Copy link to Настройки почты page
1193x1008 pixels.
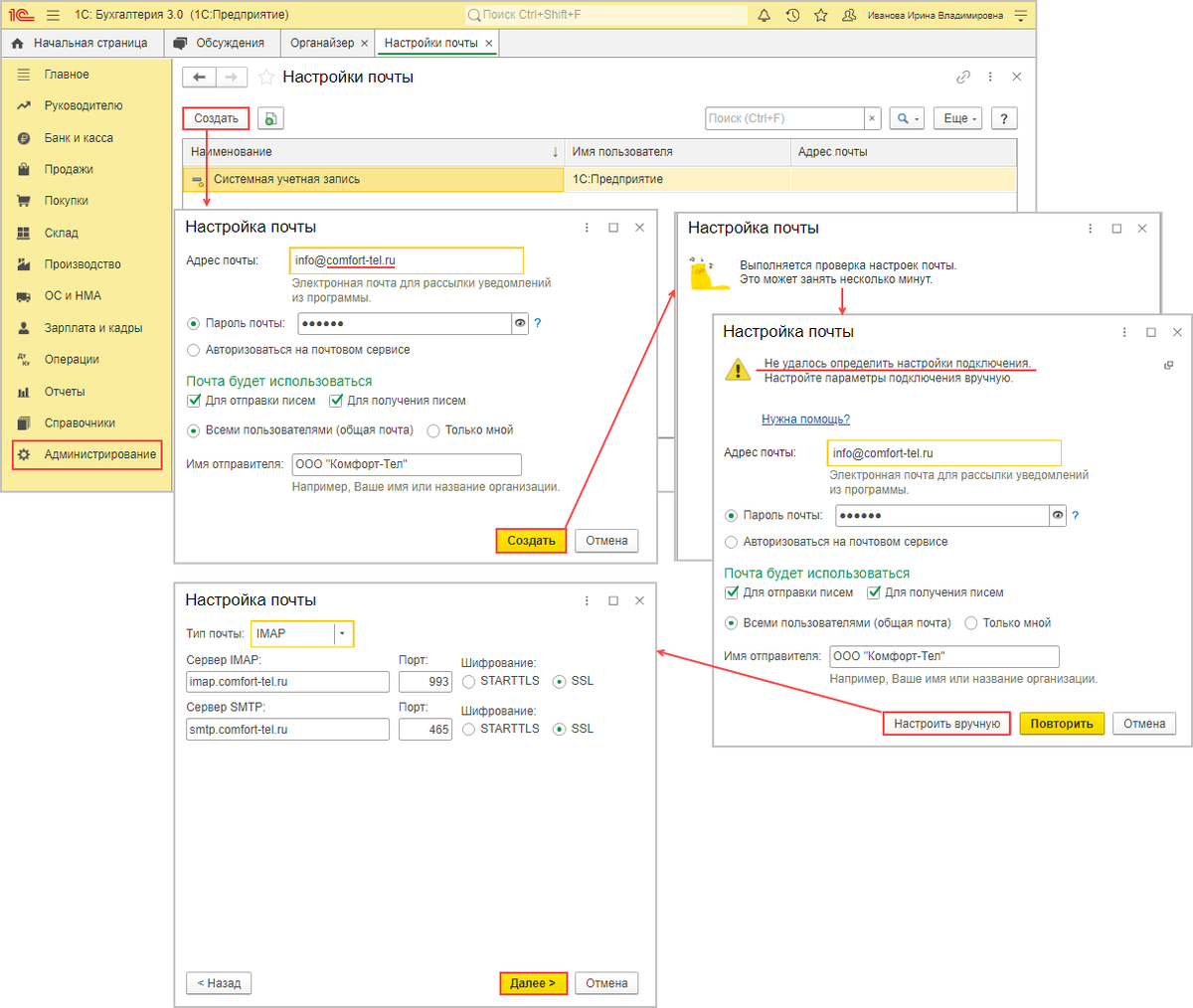pyautogui.click(x=962, y=78)
